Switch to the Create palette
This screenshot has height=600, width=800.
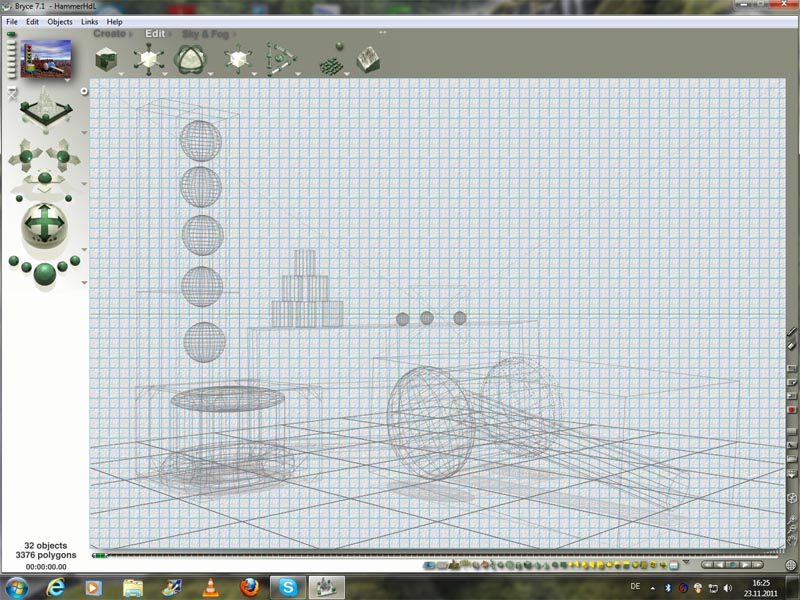click(110, 34)
